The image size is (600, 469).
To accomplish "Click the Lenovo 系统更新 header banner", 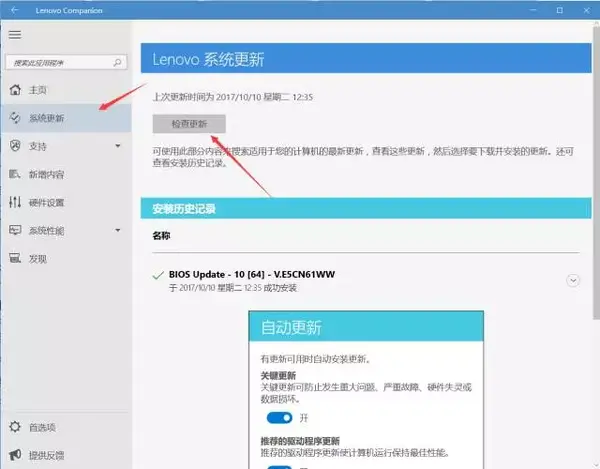I will coord(366,58).
